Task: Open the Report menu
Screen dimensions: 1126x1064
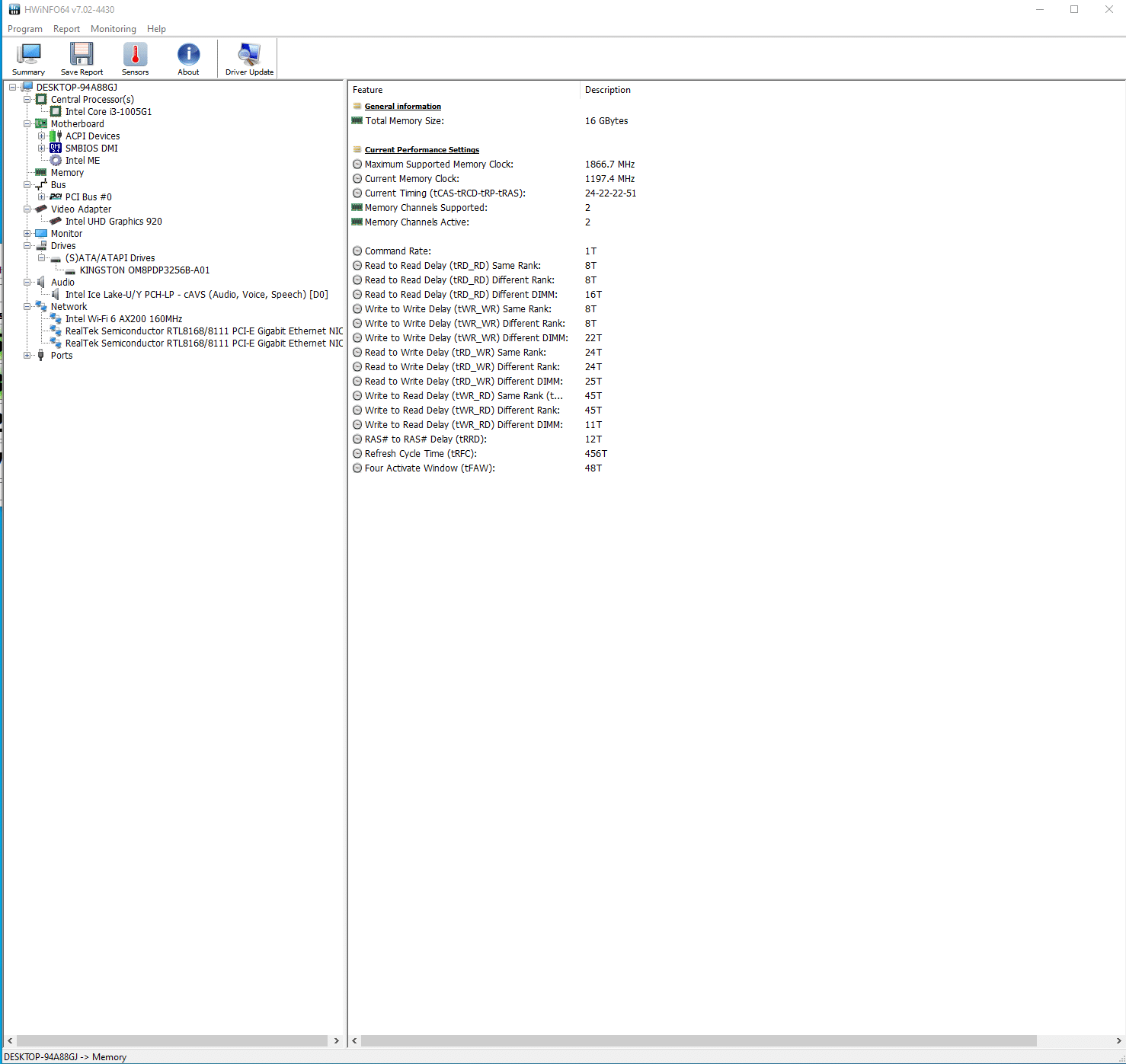Action: pyautogui.click(x=66, y=29)
